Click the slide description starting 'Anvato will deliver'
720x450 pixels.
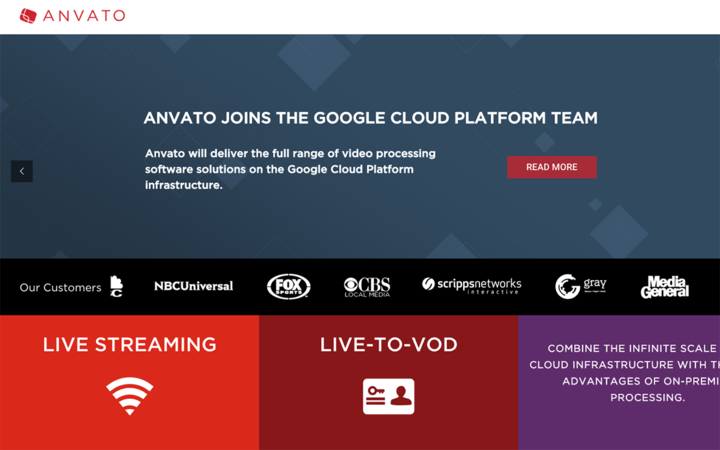click(290, 169)
